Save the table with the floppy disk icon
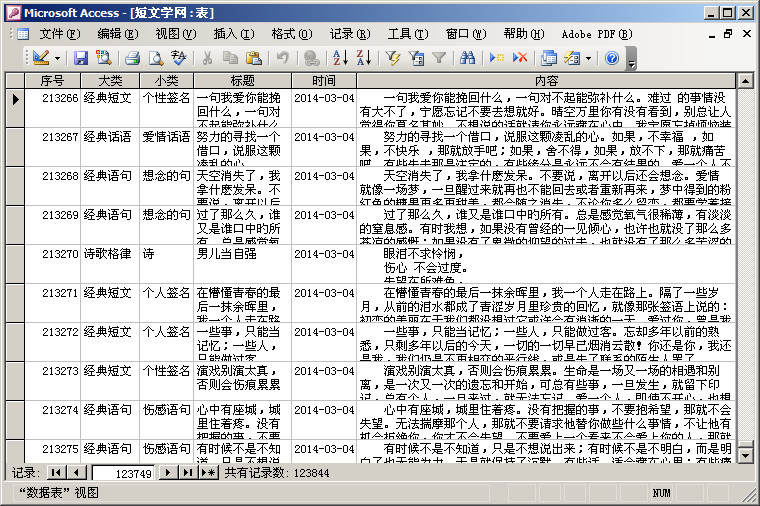760x506 pixels. [80, 58]
